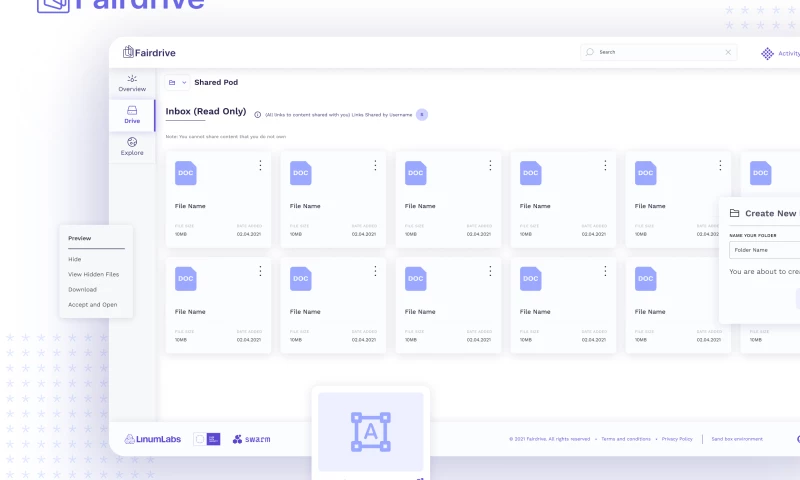Open the Activity diamond icon
800x480 pixels.
[x=767, y=54]
